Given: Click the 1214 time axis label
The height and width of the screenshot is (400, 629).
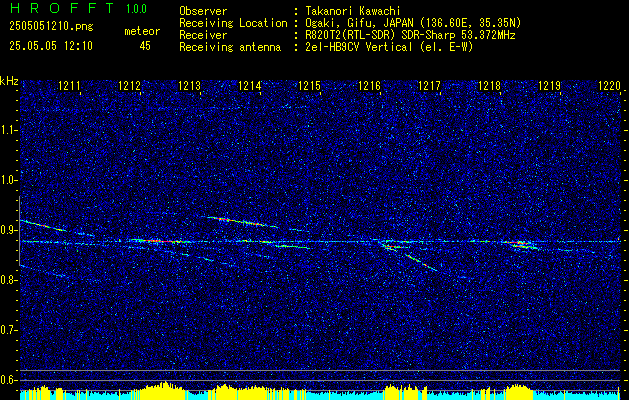Looking at the screenshot, I should [250, 85].
